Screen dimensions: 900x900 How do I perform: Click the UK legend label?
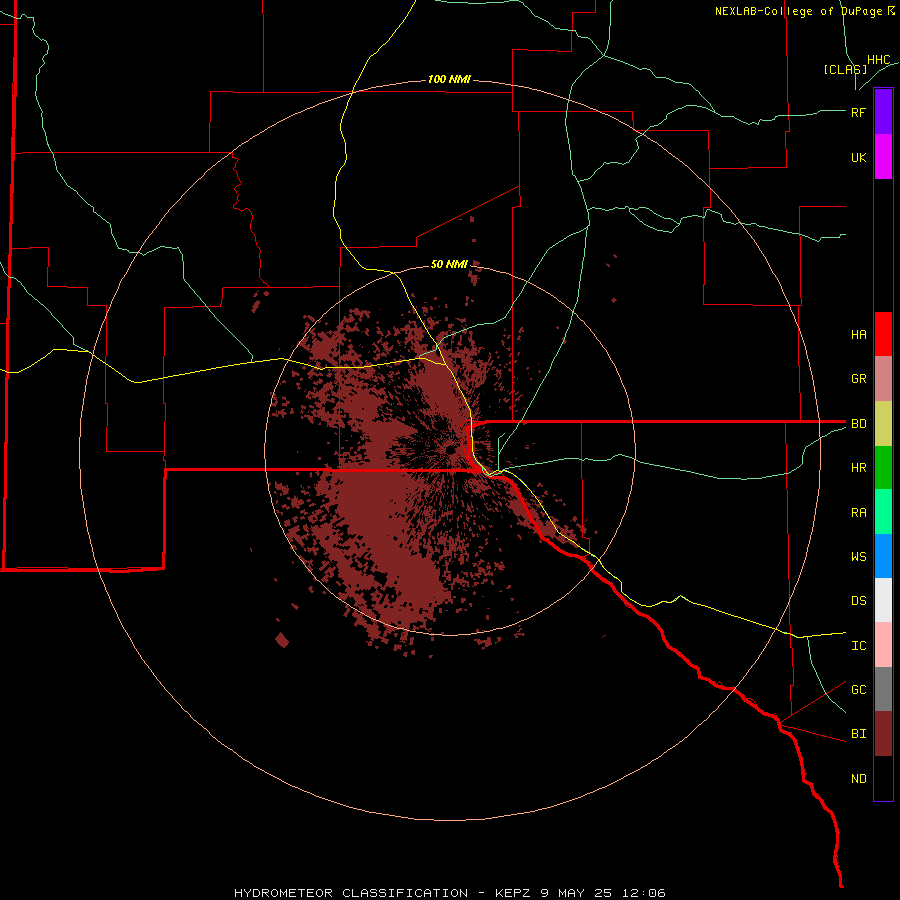tap(858, 157)
